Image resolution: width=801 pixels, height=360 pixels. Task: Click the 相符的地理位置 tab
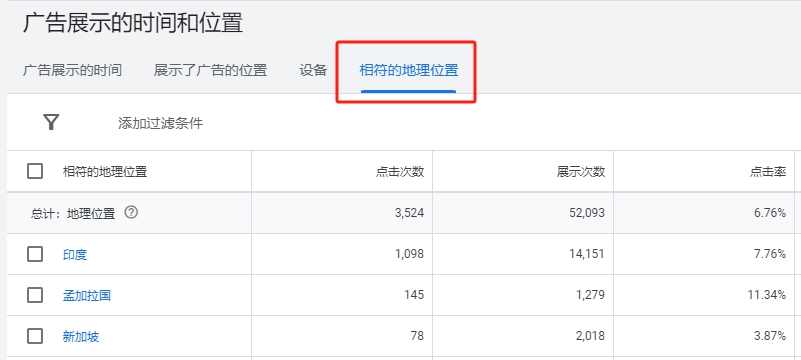pyautogui.click(x=409, y=70)
